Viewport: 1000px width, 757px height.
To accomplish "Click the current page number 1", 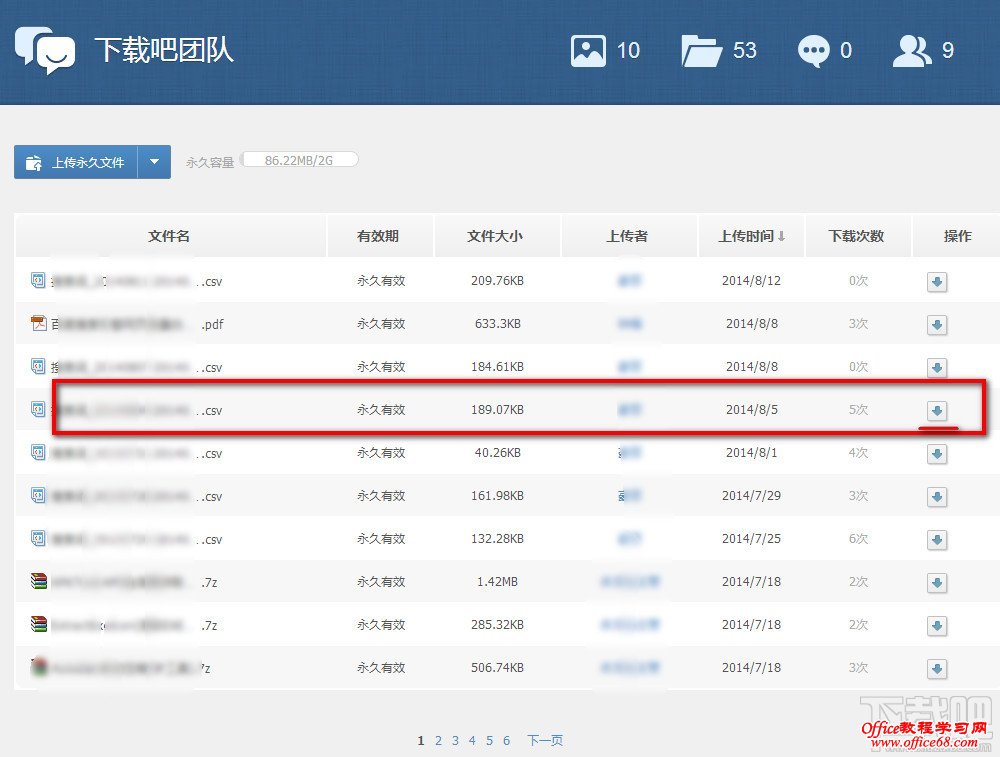I will tap(421, 740).
